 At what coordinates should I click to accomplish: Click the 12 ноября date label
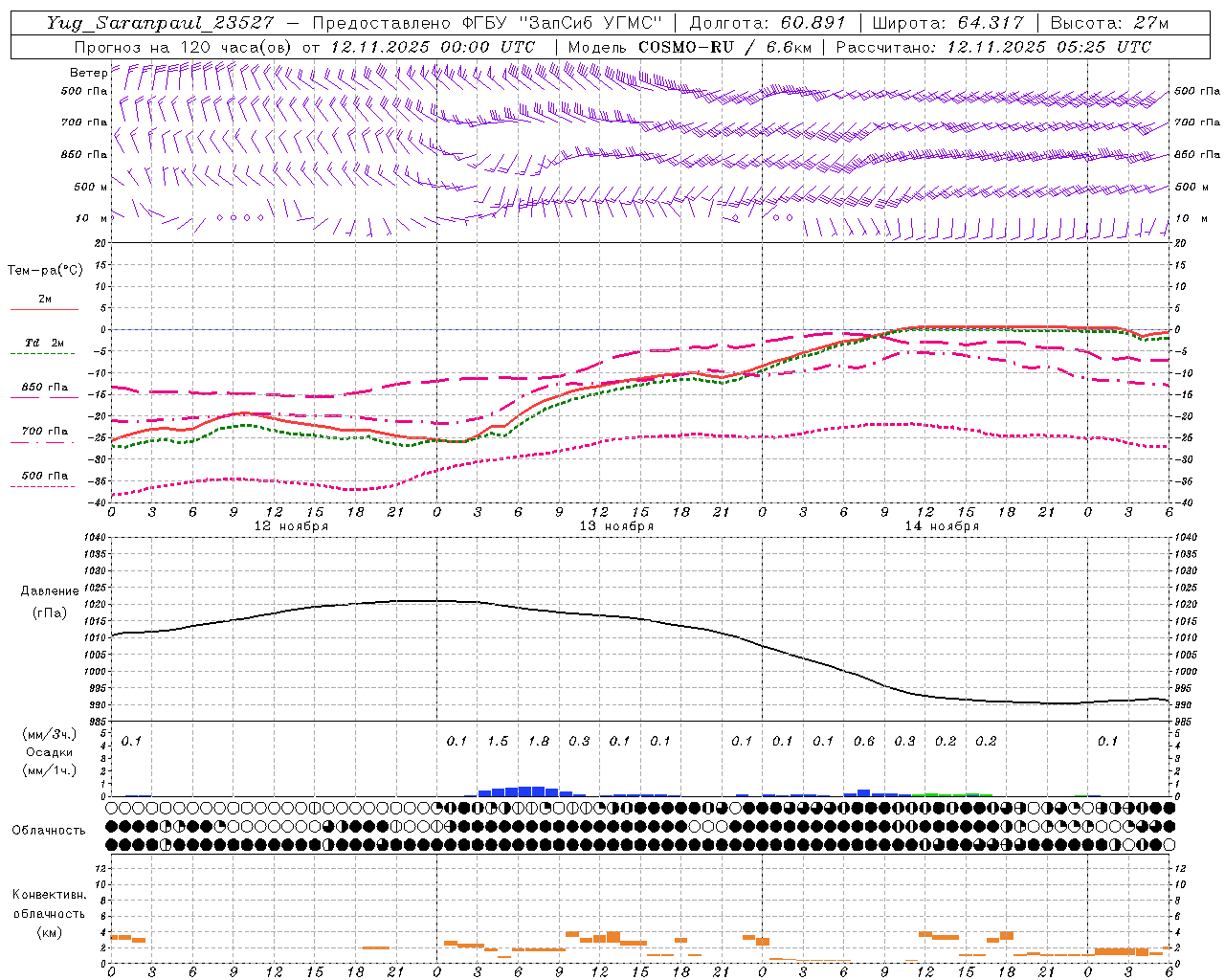(291, 526)
